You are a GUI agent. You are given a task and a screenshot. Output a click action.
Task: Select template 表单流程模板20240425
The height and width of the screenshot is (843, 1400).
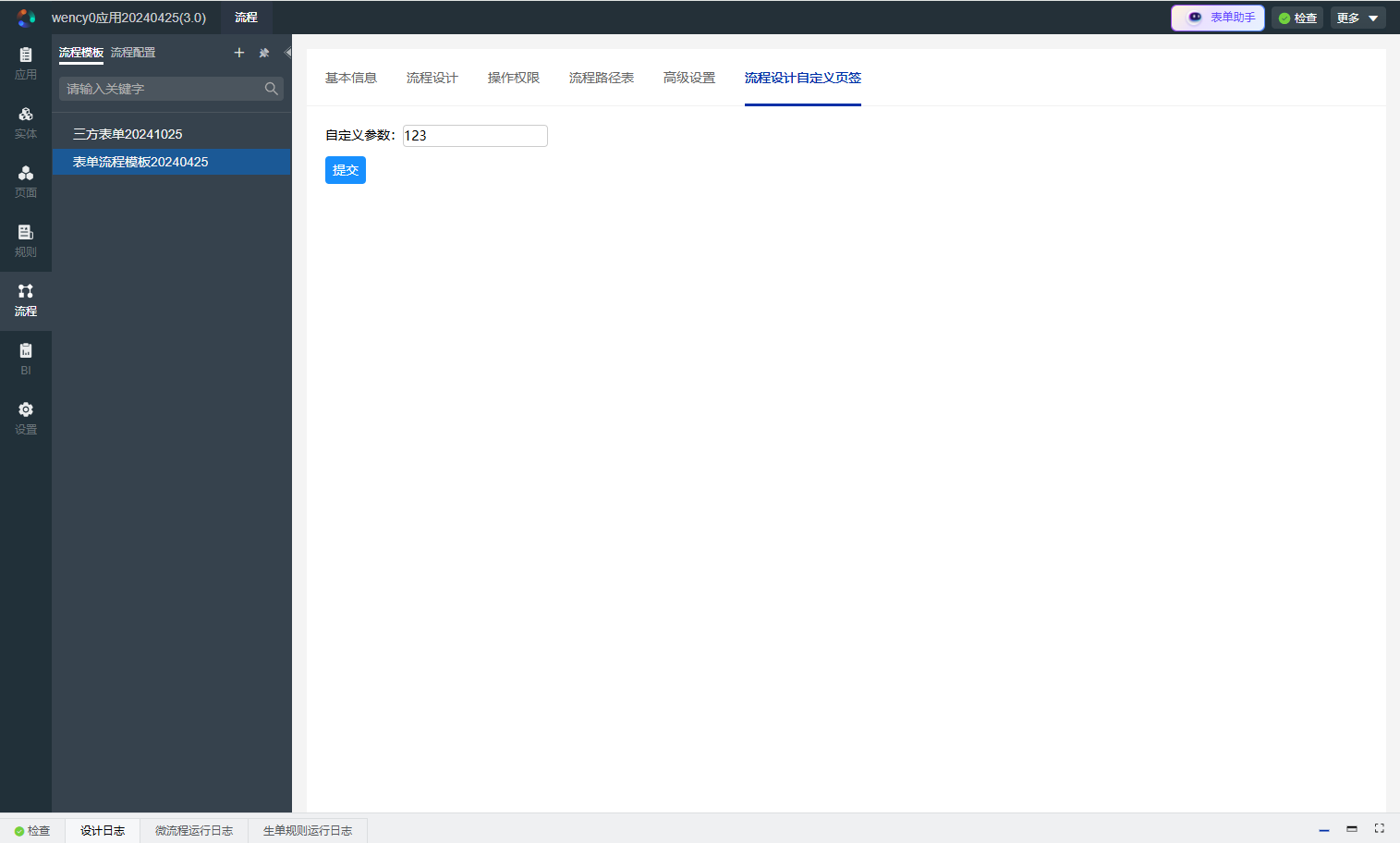click(x=171, y=162)
